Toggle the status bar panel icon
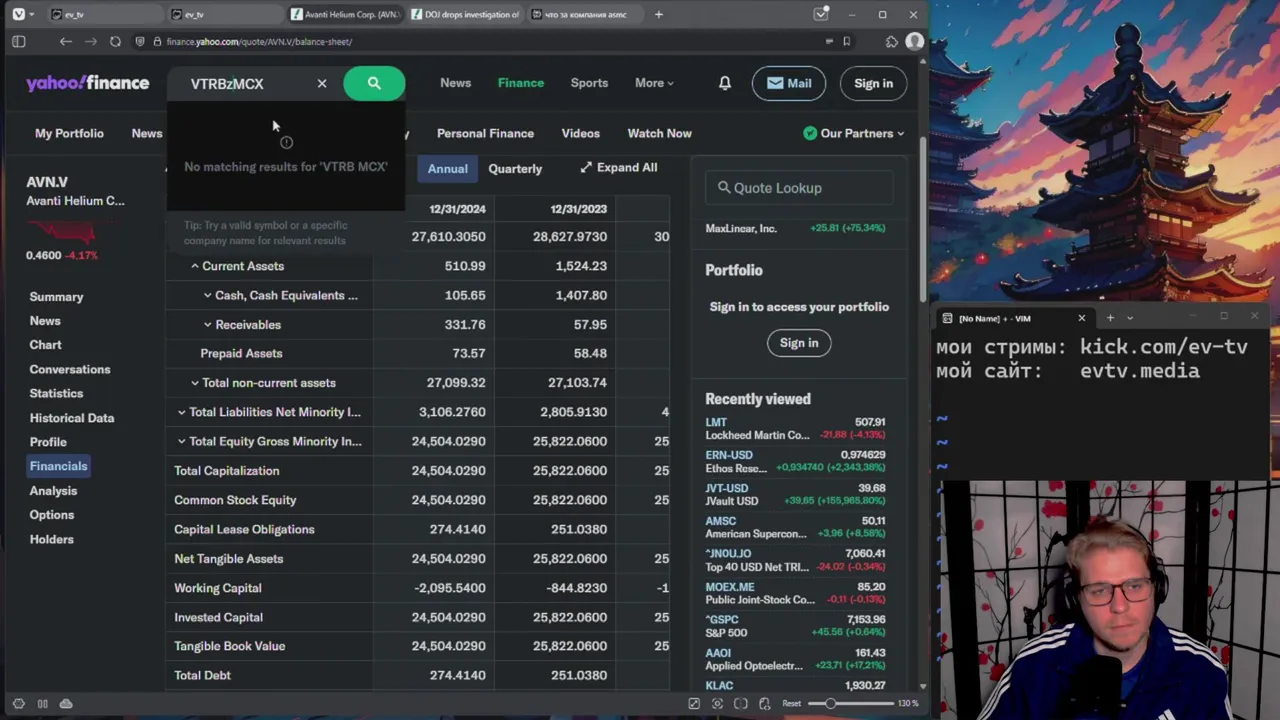 (42, 704)
